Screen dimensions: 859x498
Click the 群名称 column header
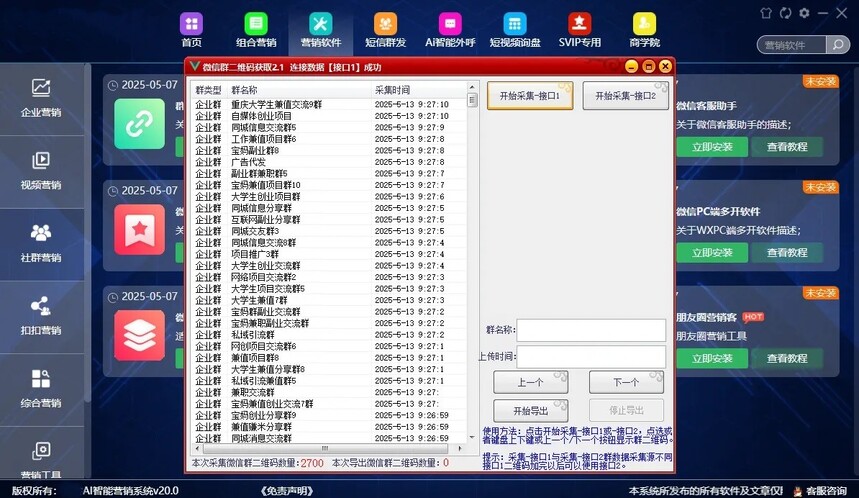click(x=299, y=90)
